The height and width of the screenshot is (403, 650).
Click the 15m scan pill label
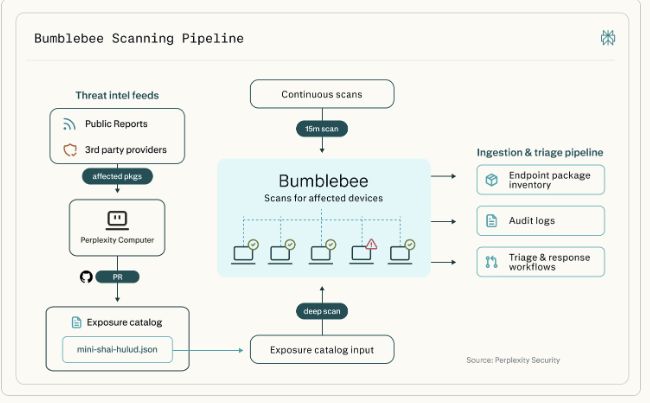(x=322, y=129)
